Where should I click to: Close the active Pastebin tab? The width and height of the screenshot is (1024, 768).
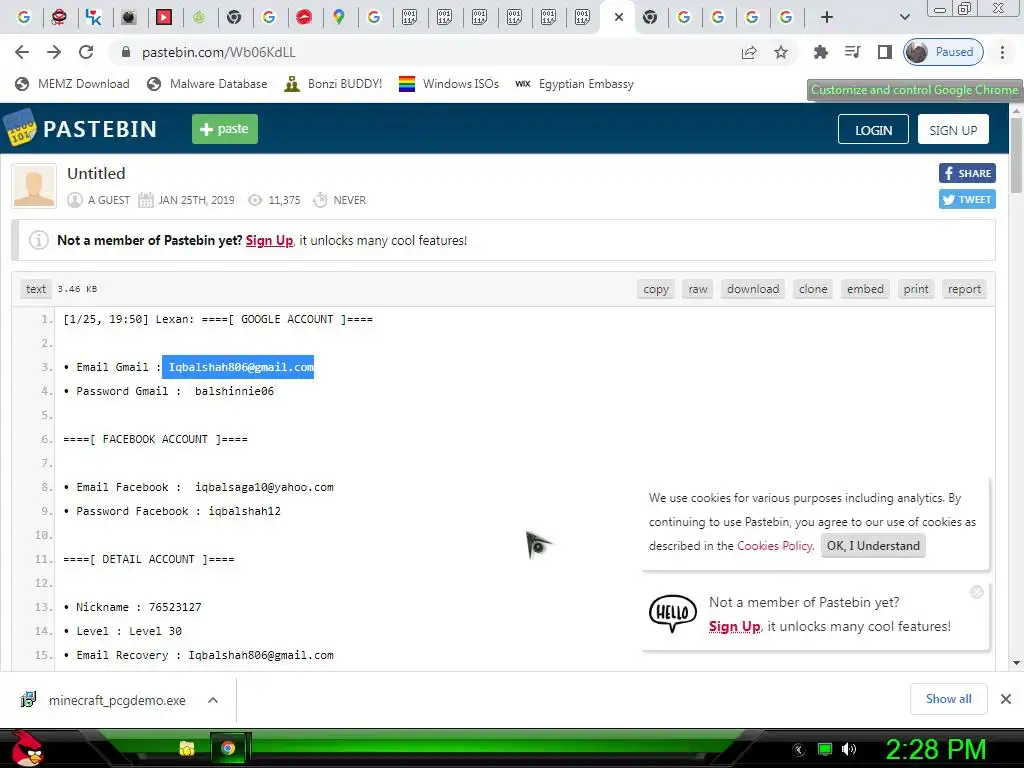619,17
